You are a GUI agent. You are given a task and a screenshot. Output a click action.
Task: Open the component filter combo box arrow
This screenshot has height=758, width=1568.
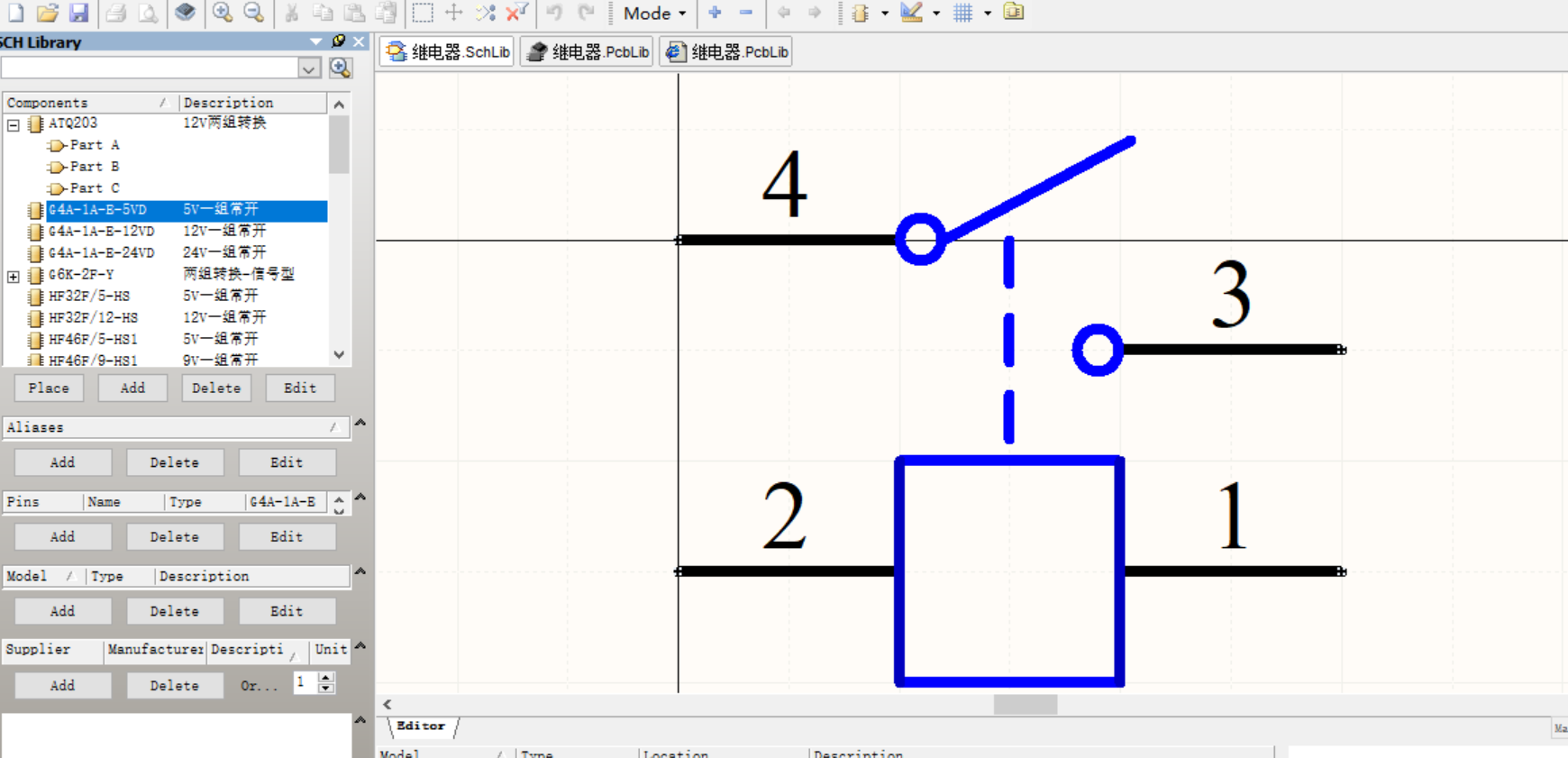(309, 68)
